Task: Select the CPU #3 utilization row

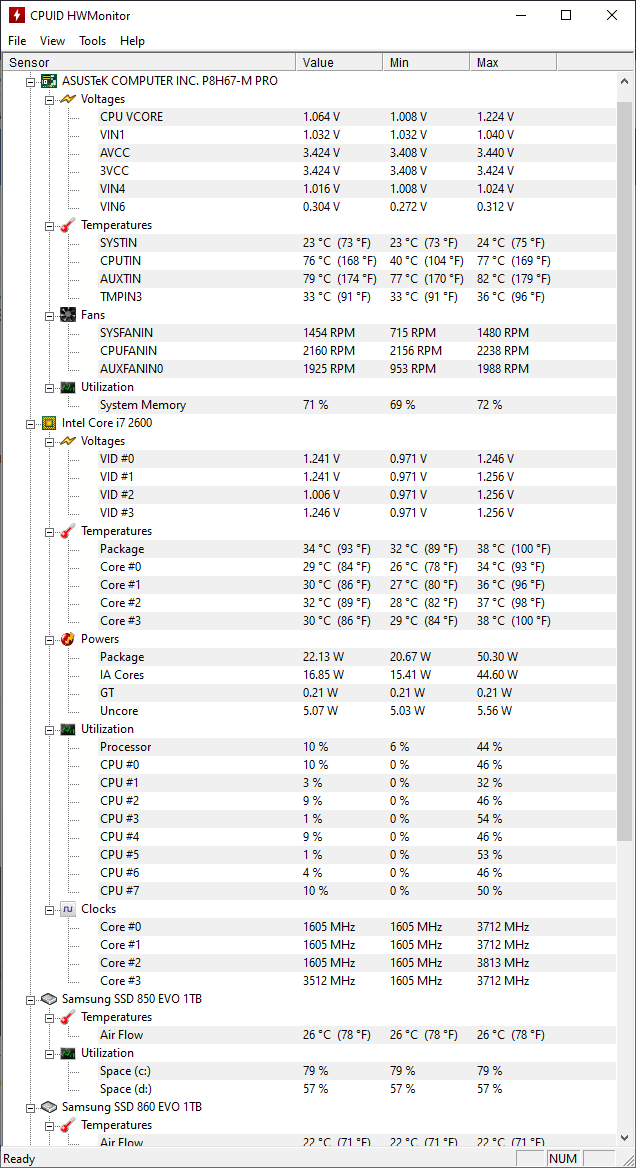Action: point(357,819)
